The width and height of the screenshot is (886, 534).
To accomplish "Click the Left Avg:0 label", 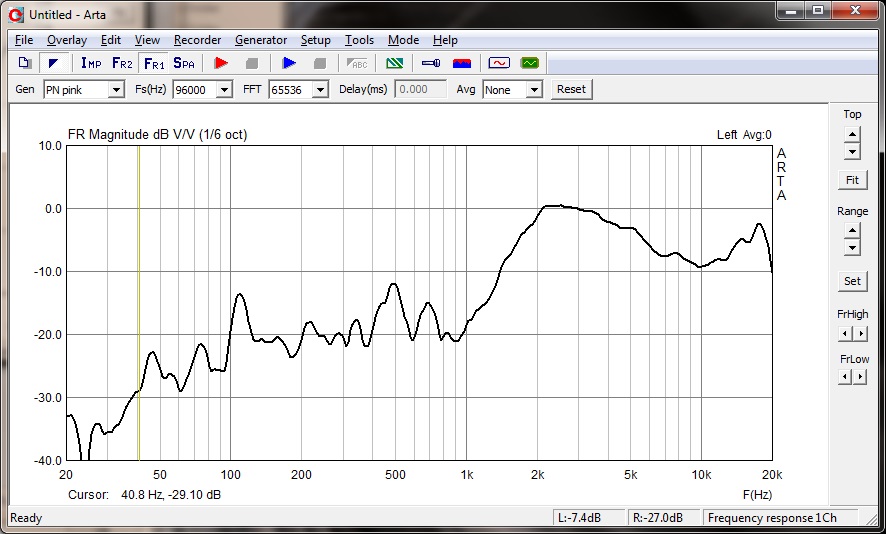I will [744, 134].
